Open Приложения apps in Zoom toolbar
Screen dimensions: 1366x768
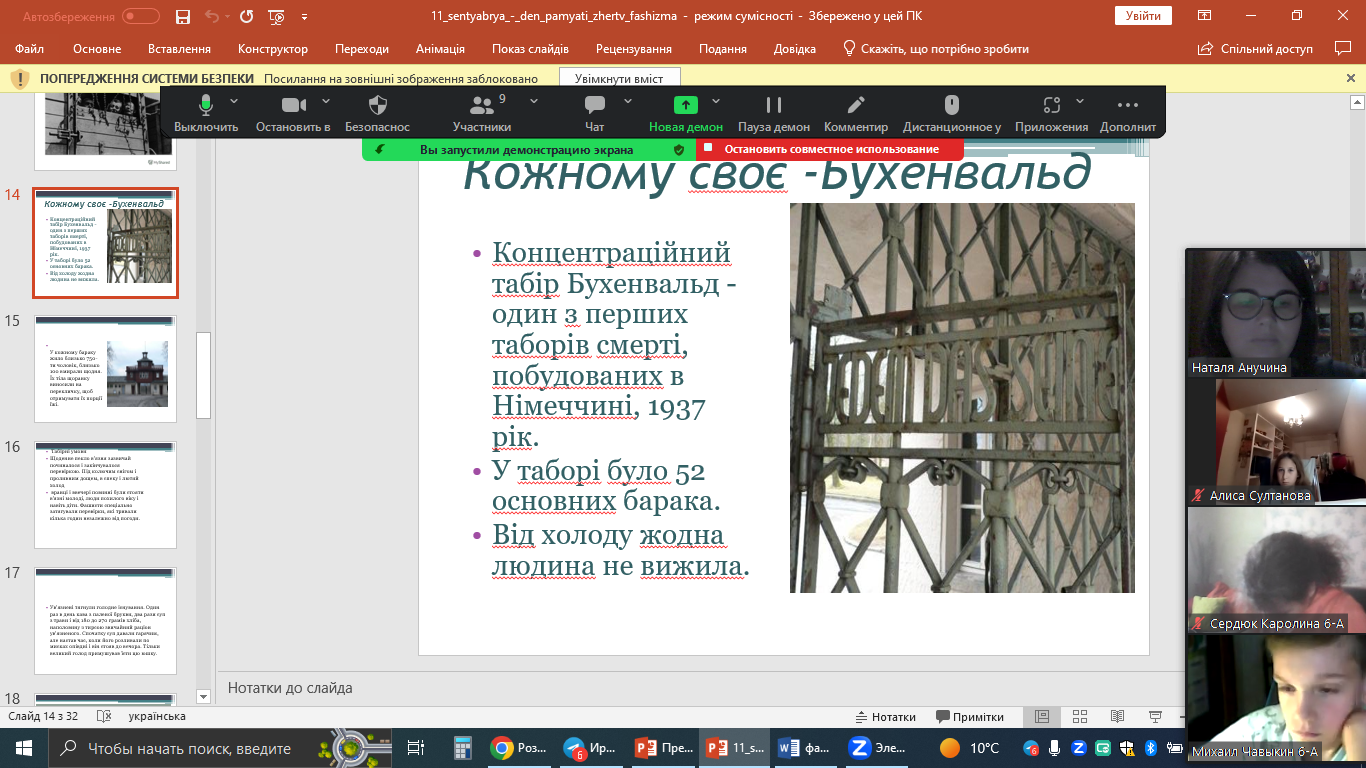1051,113
